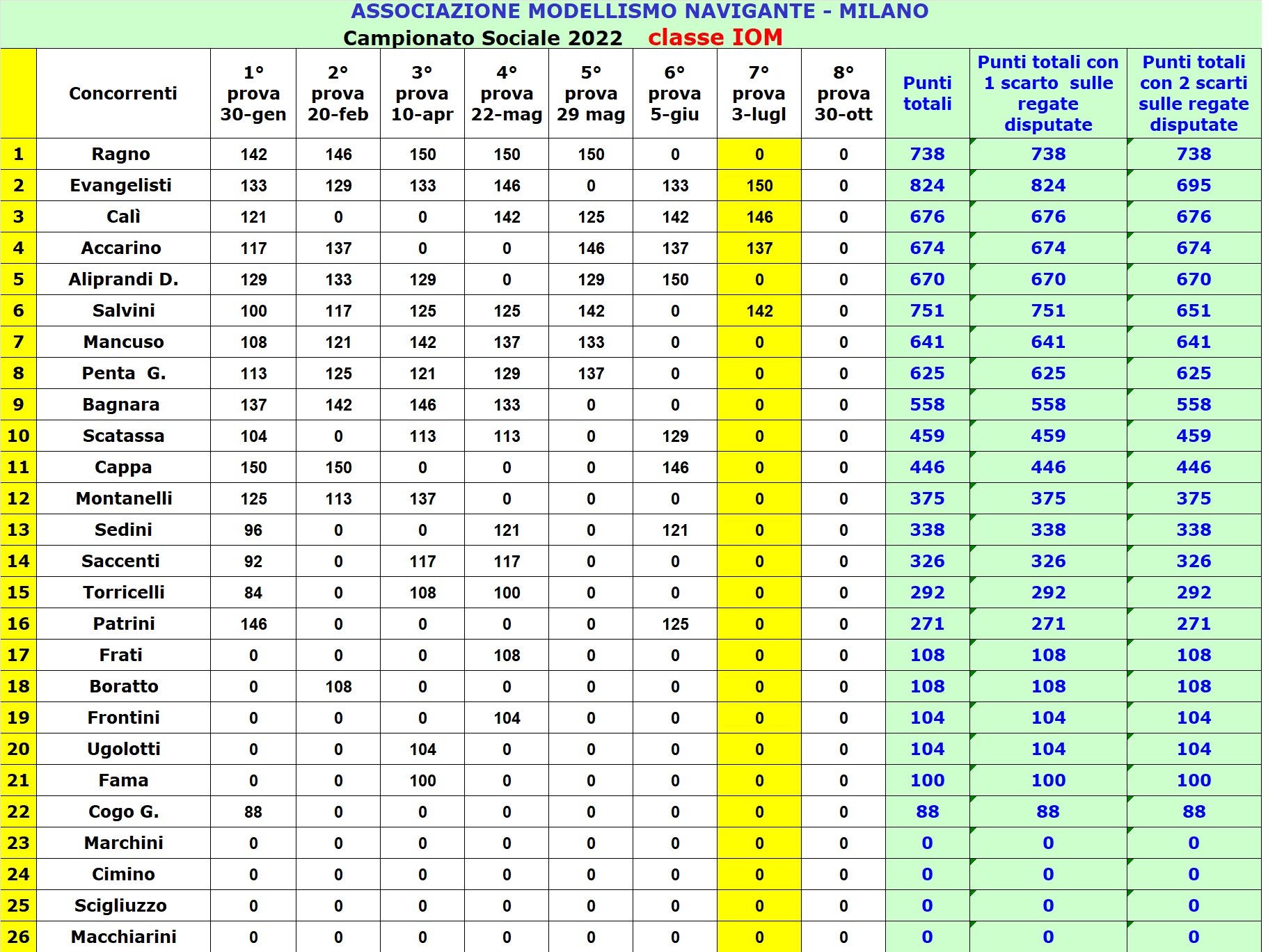The width and height of the screenshot is (1268, 952).
Task: Select the competitor name 'Montanelli'
Action: pyautogui.click(x=124, y=499)
